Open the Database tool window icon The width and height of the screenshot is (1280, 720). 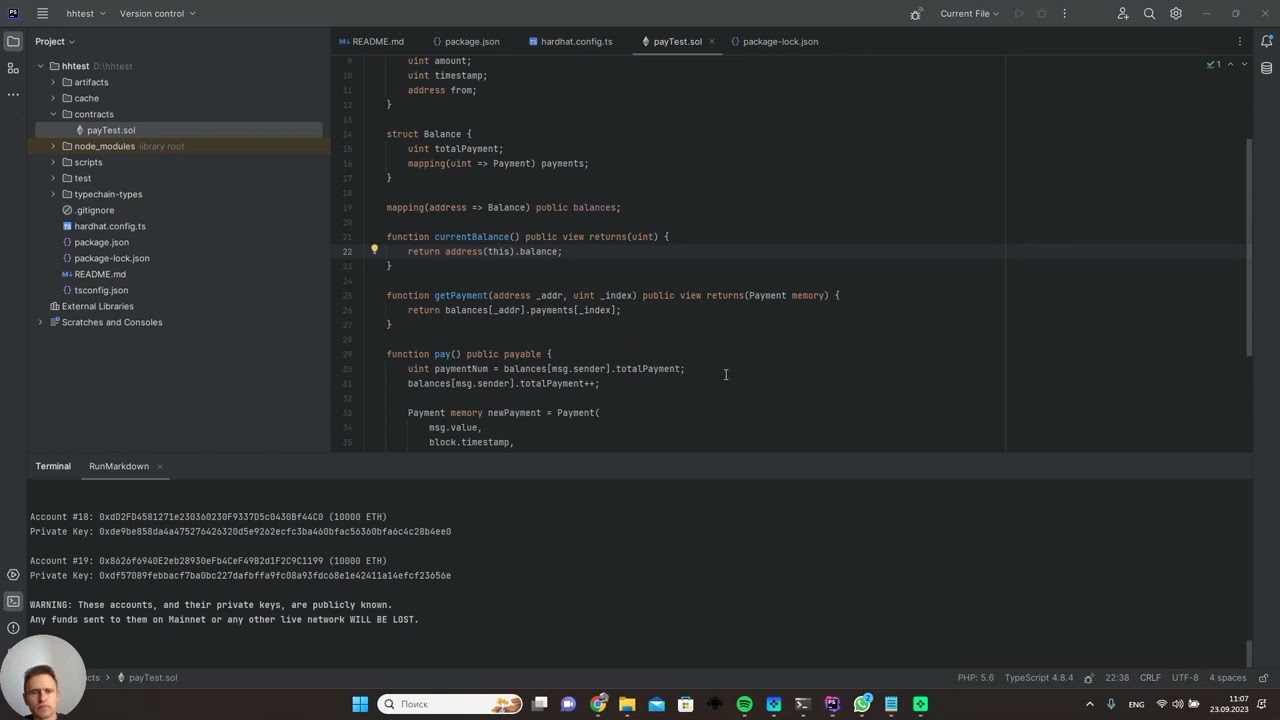tap(1266, 68)
